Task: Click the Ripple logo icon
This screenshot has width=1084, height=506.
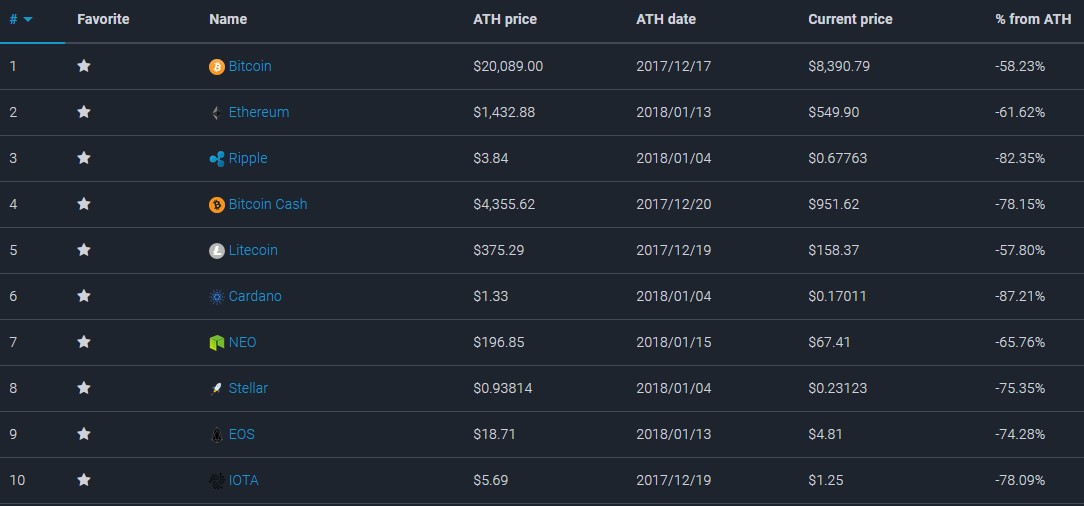Action: coord(217,159)
